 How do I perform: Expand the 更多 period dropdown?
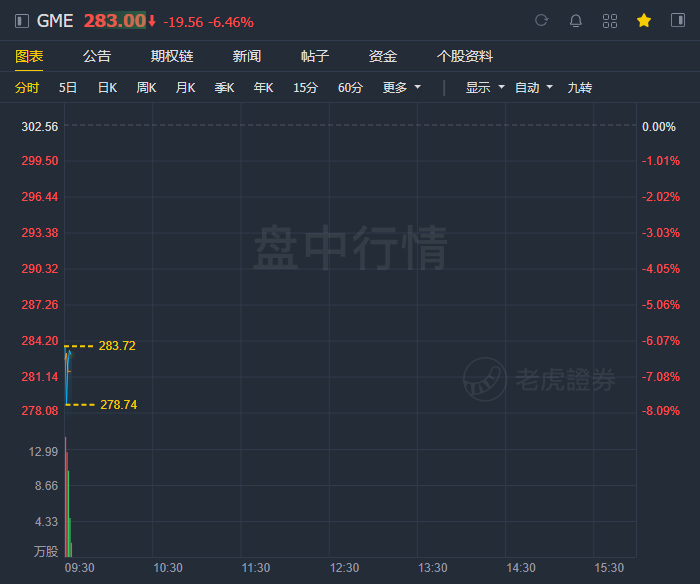[401, 88]
